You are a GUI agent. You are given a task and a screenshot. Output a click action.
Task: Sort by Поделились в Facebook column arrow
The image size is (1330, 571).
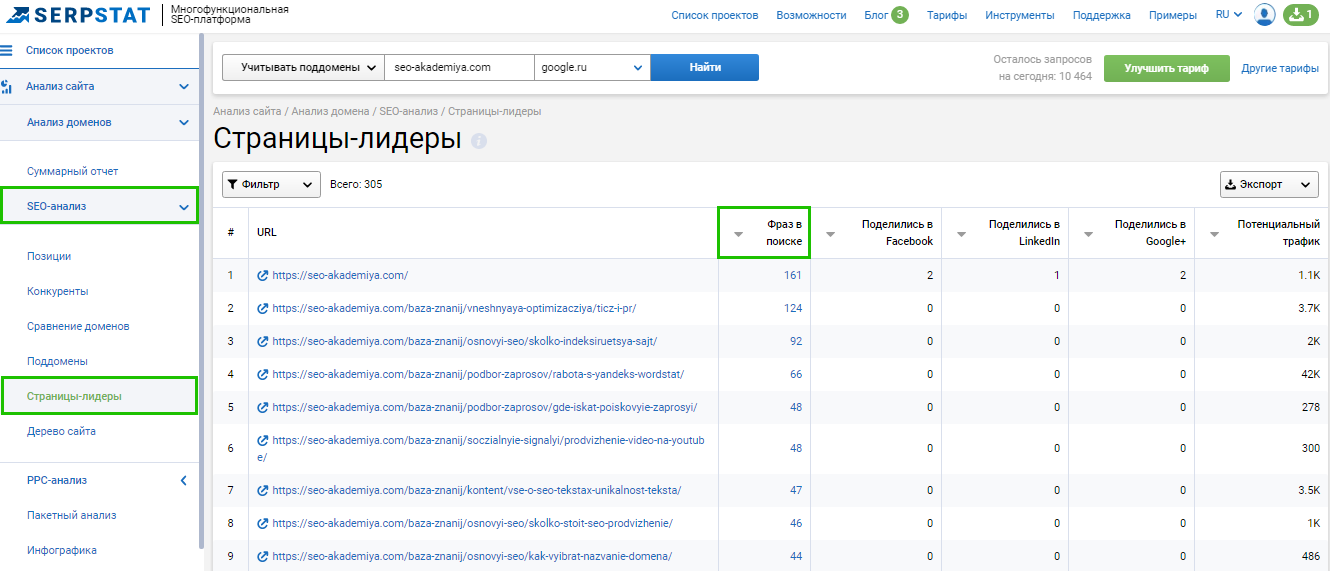(x=830, y=234)
